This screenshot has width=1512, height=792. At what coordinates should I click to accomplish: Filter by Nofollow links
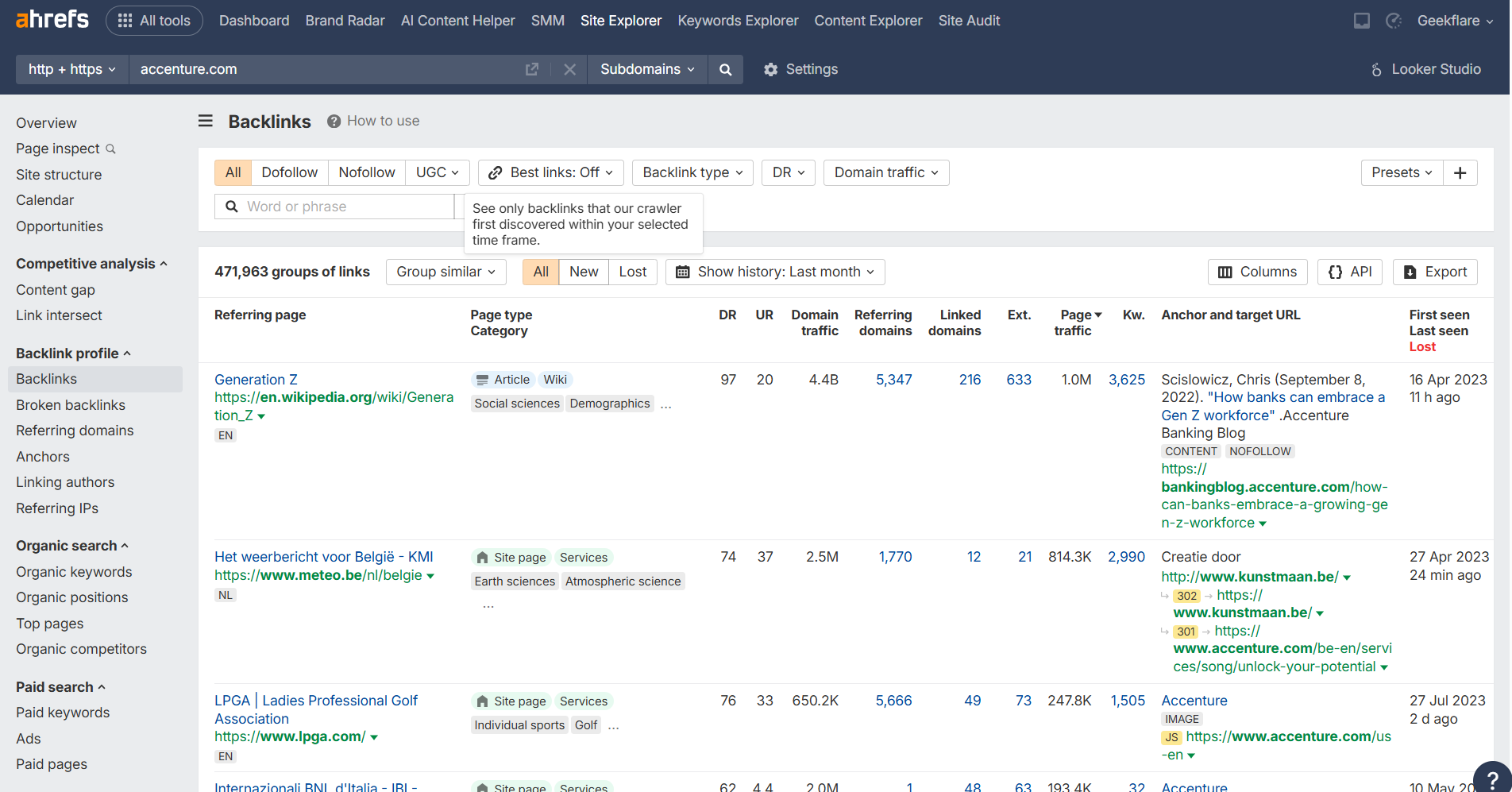click(367, 172)
